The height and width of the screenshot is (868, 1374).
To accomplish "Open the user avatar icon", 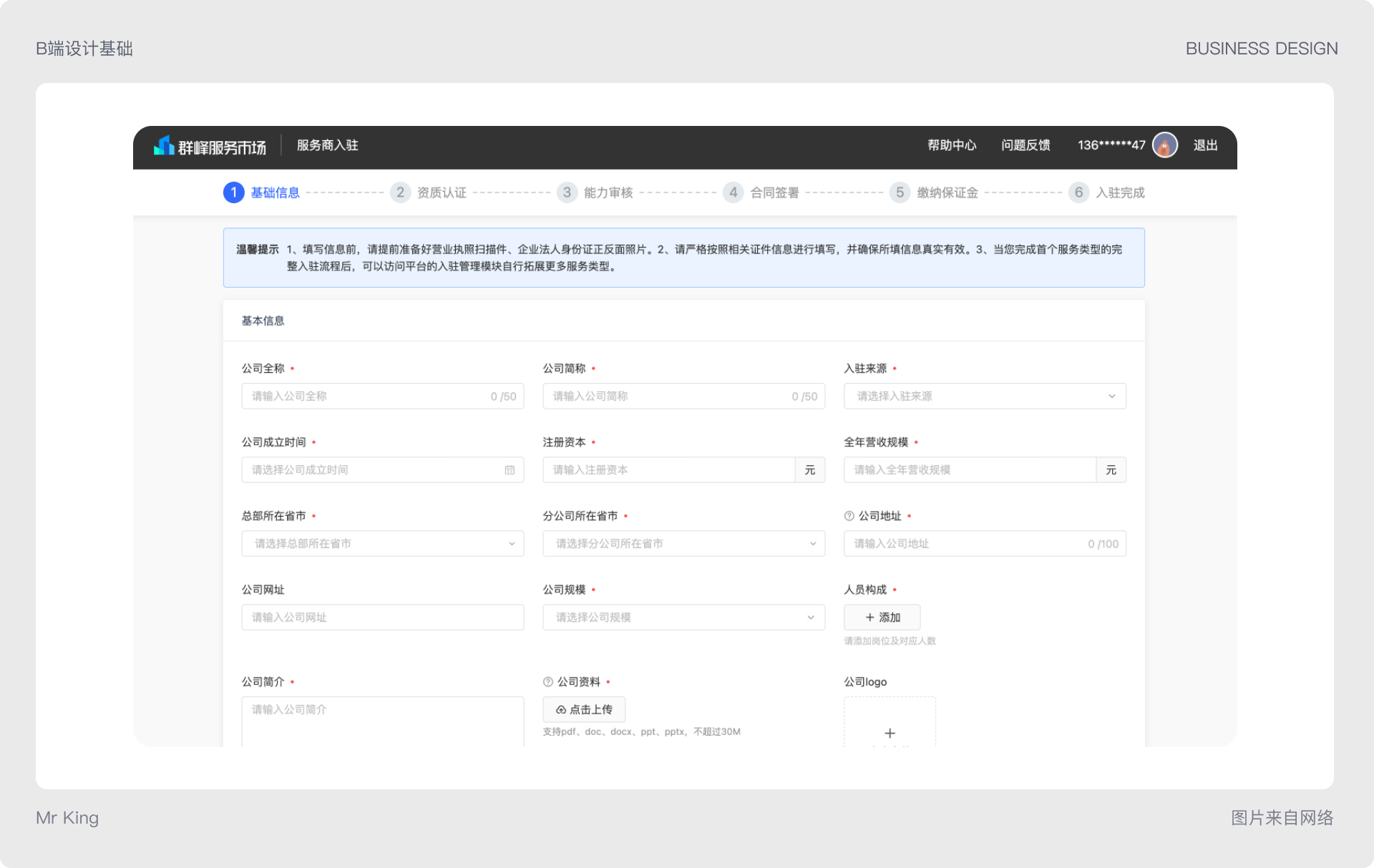I will 1165,145.
